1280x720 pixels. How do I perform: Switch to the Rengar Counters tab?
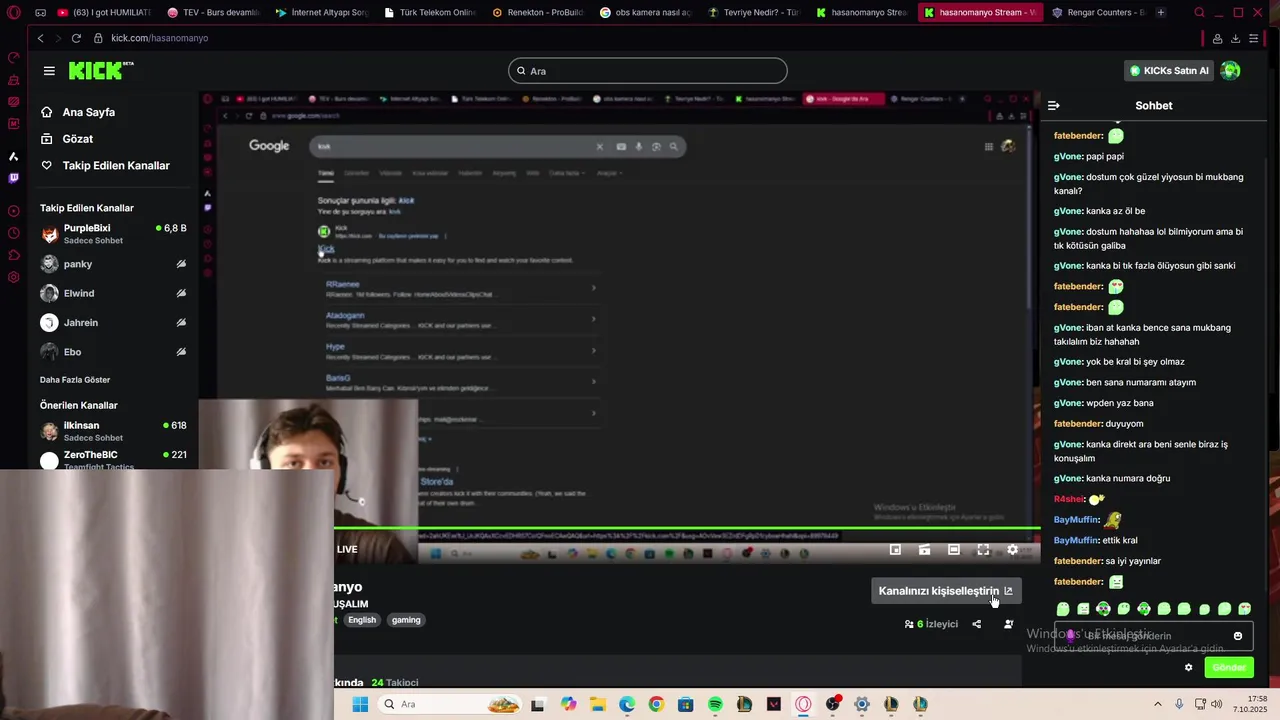pos(1098,13)
